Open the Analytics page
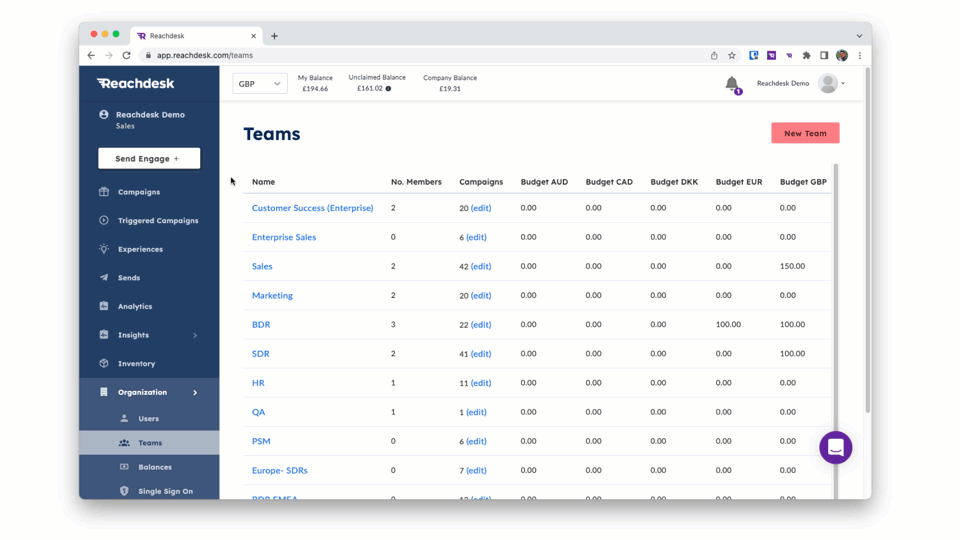This screenshot has height=540, width=960. pyautogui.click(x=135, y=306)
